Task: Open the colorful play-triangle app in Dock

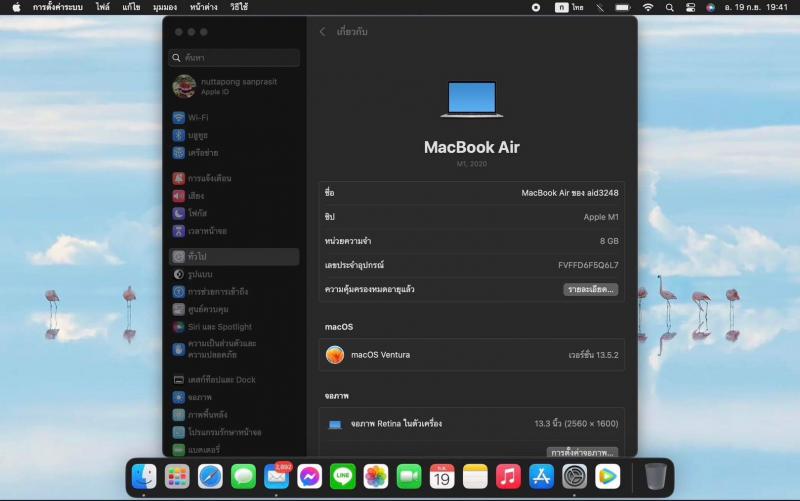Action: click(x=608, y=477)
